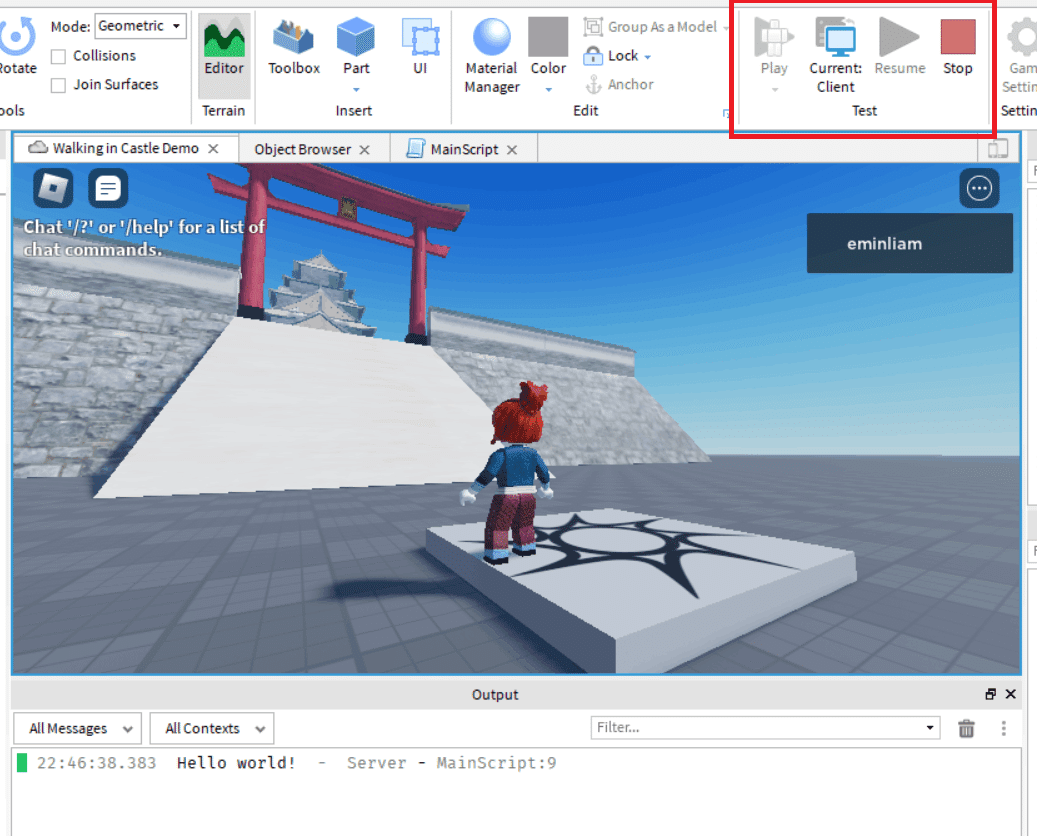The image size is (1037, 836).
Task: Close the Object Browser tab
Action: coord(364,150)
